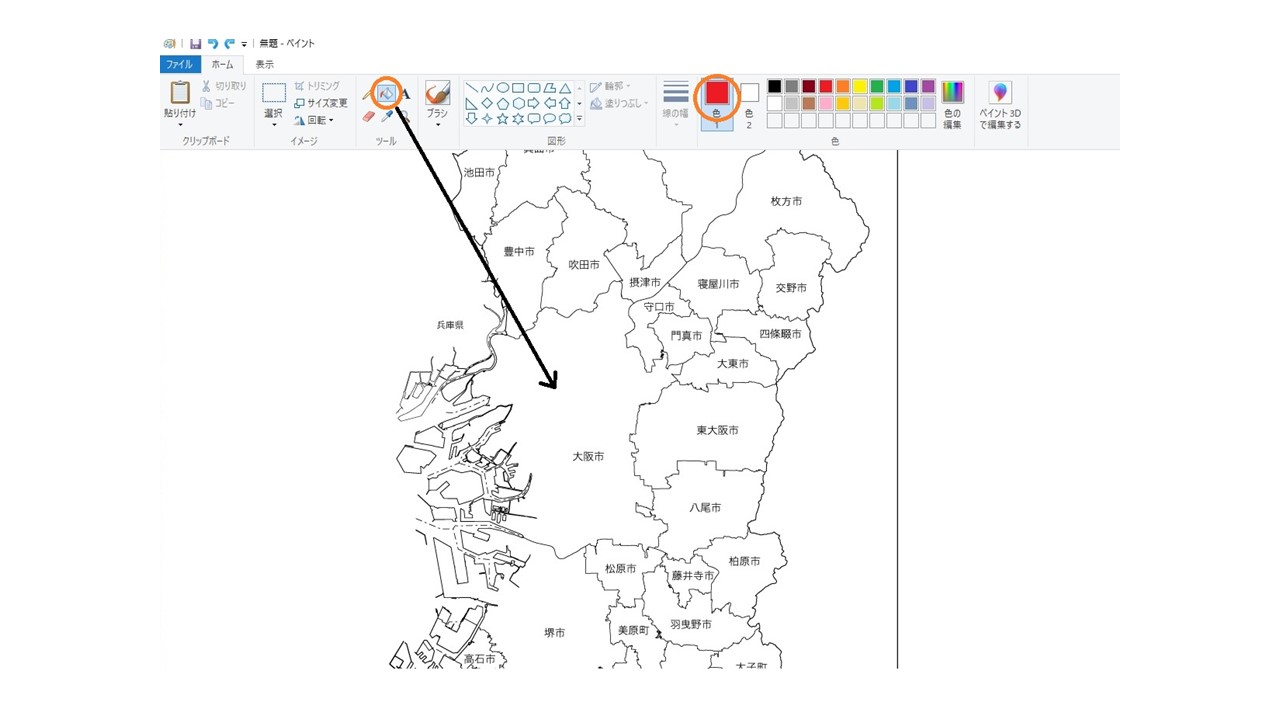
Task: Choose the oval shape
Action: (503, 88)
